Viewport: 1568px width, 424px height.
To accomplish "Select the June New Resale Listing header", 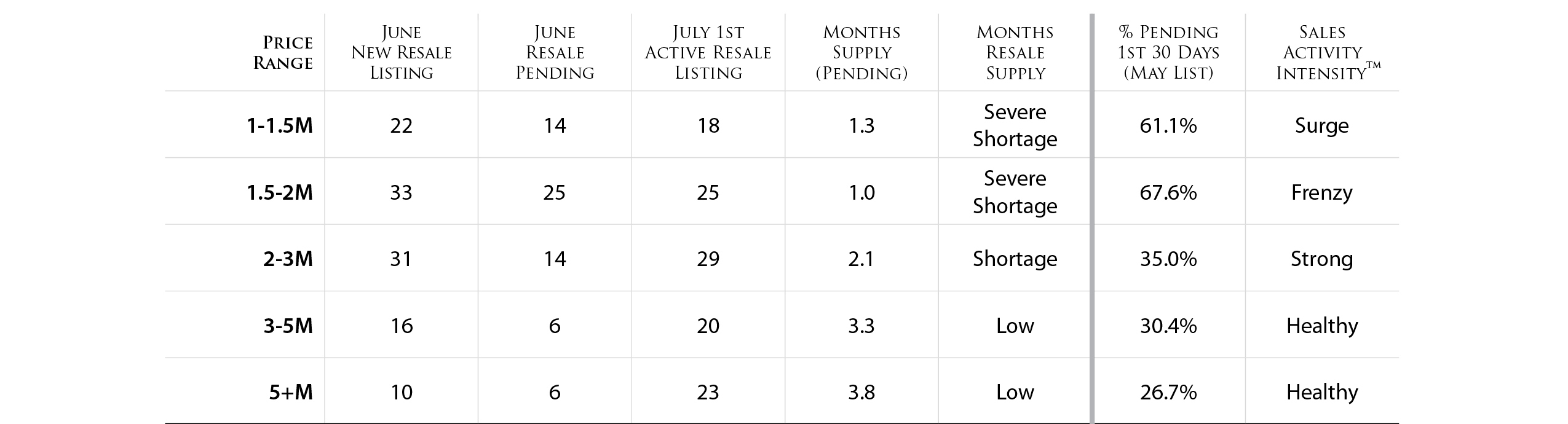I will pyautogui.click(x=401, y=53).
